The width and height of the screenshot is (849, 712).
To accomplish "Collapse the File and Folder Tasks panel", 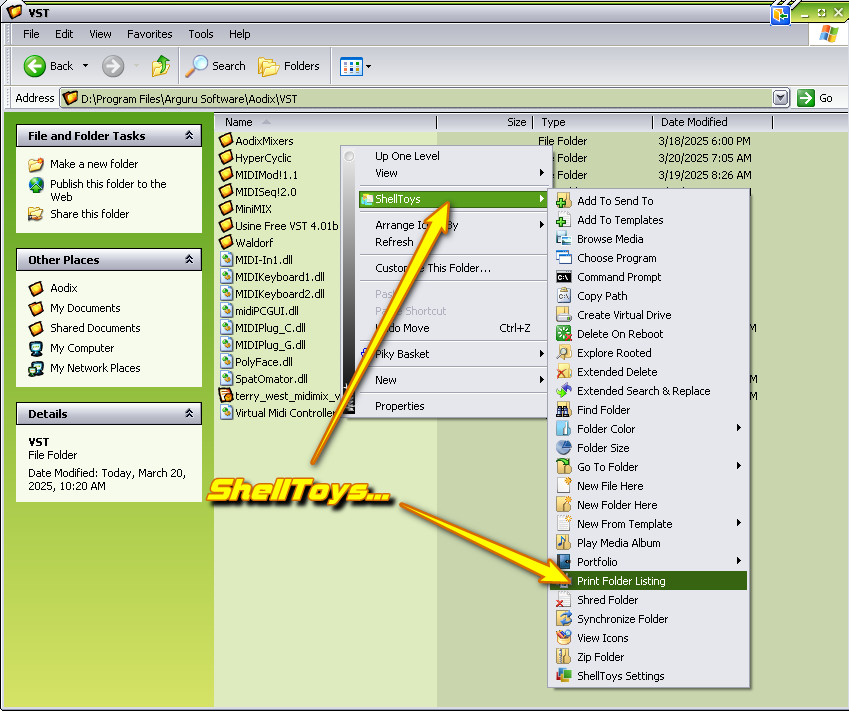I will (189, 135).
